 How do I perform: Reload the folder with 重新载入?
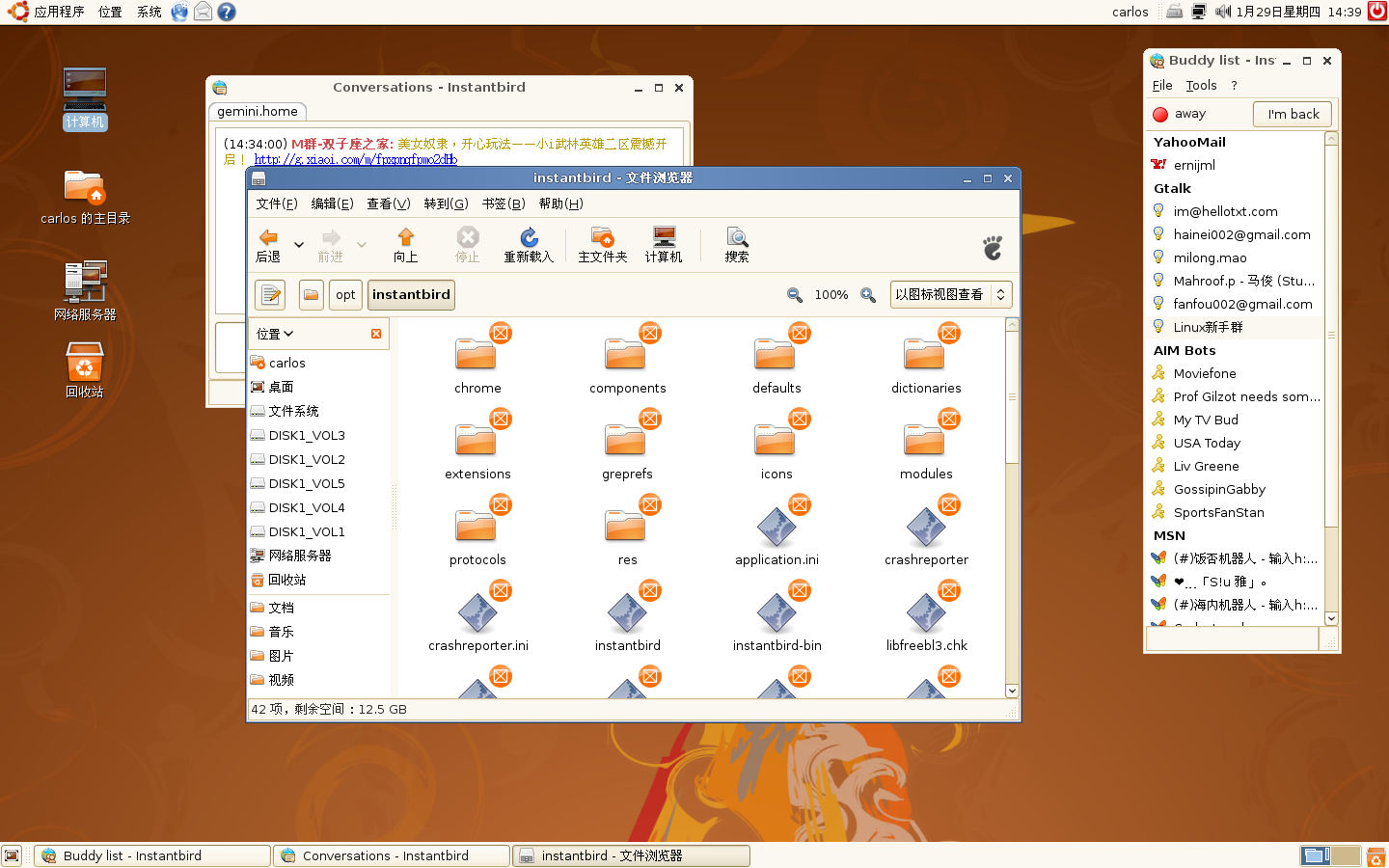pos(529,245)
